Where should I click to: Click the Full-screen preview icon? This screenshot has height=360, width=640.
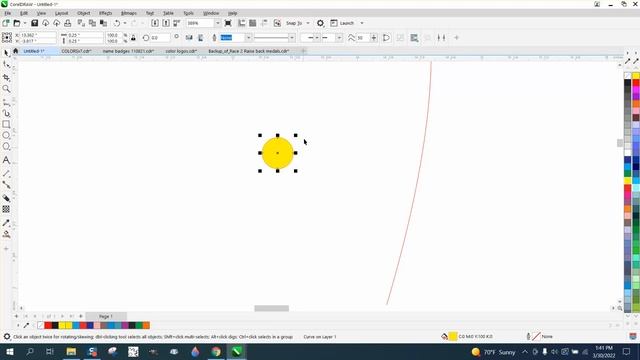(228, 23)
